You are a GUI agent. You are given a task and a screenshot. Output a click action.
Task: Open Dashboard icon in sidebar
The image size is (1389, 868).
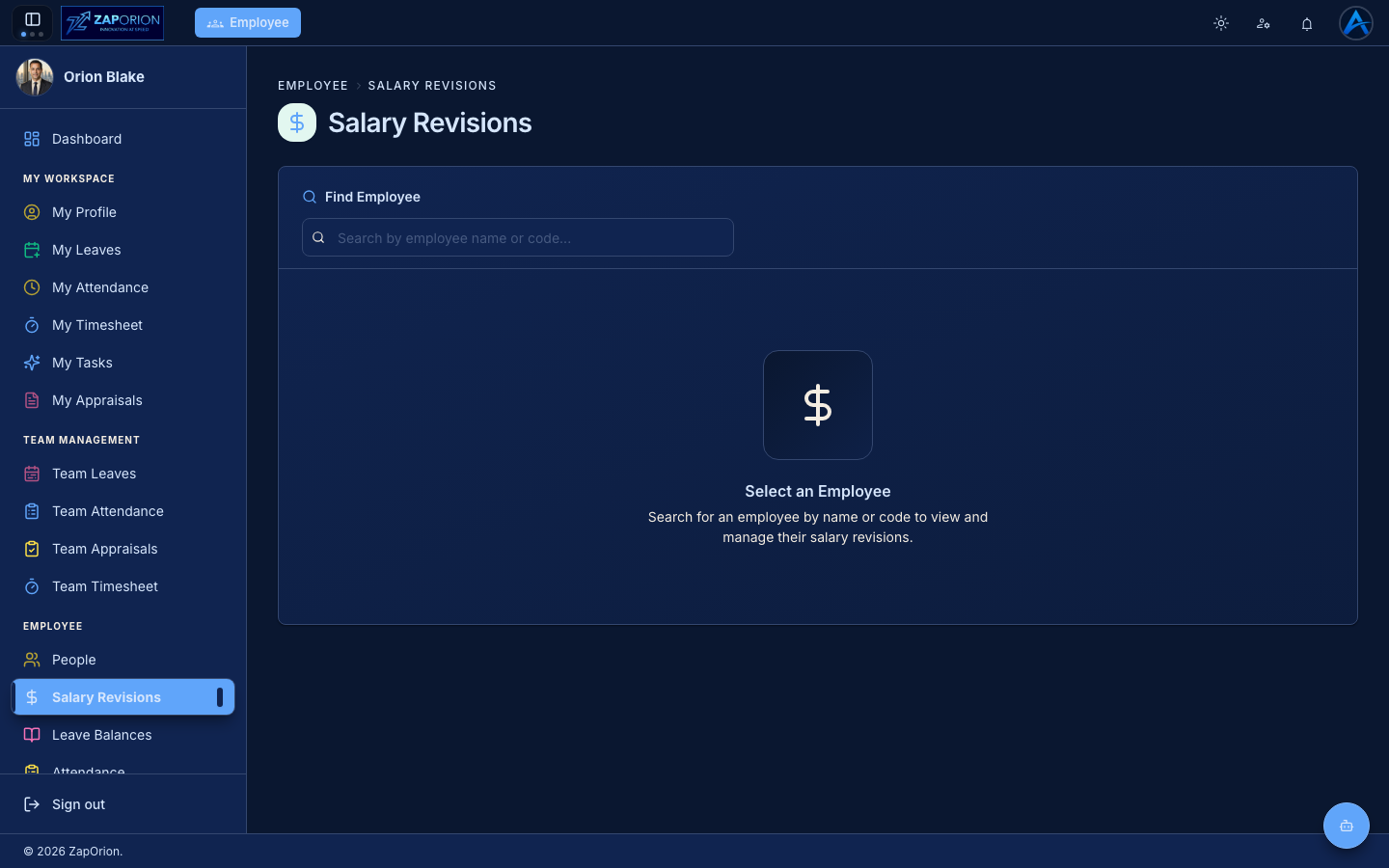(x=32, y=139)
